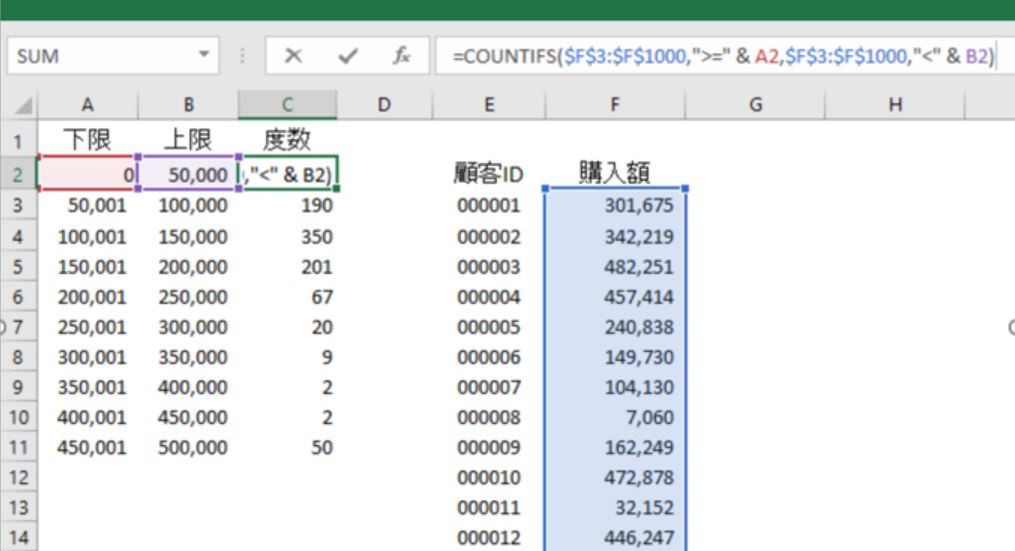Click cell A2 containing 0
Viewport: 1015px width, 551px height.
(87, 174)
